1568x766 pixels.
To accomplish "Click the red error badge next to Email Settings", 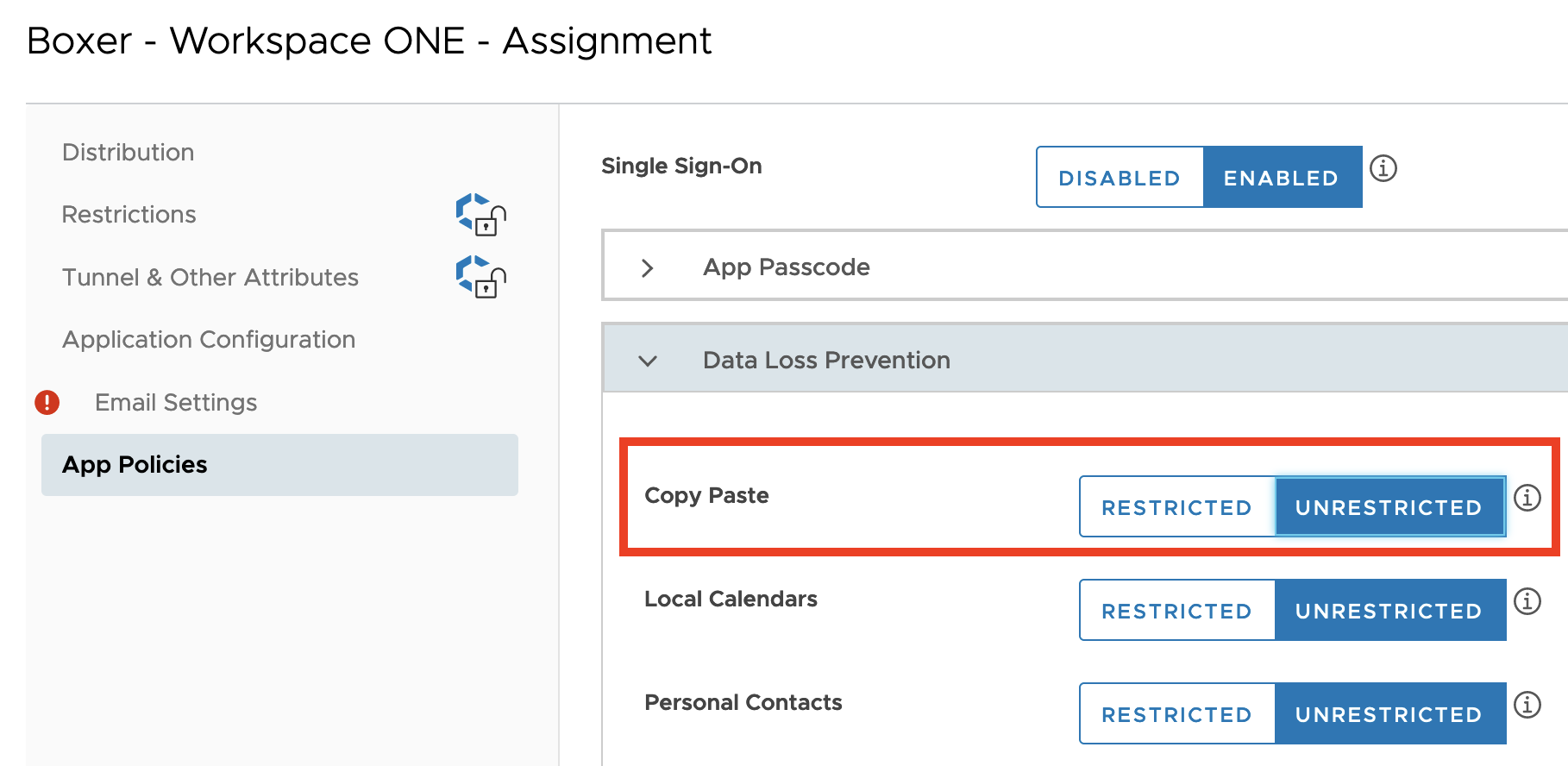I will [x=47, y=402].
